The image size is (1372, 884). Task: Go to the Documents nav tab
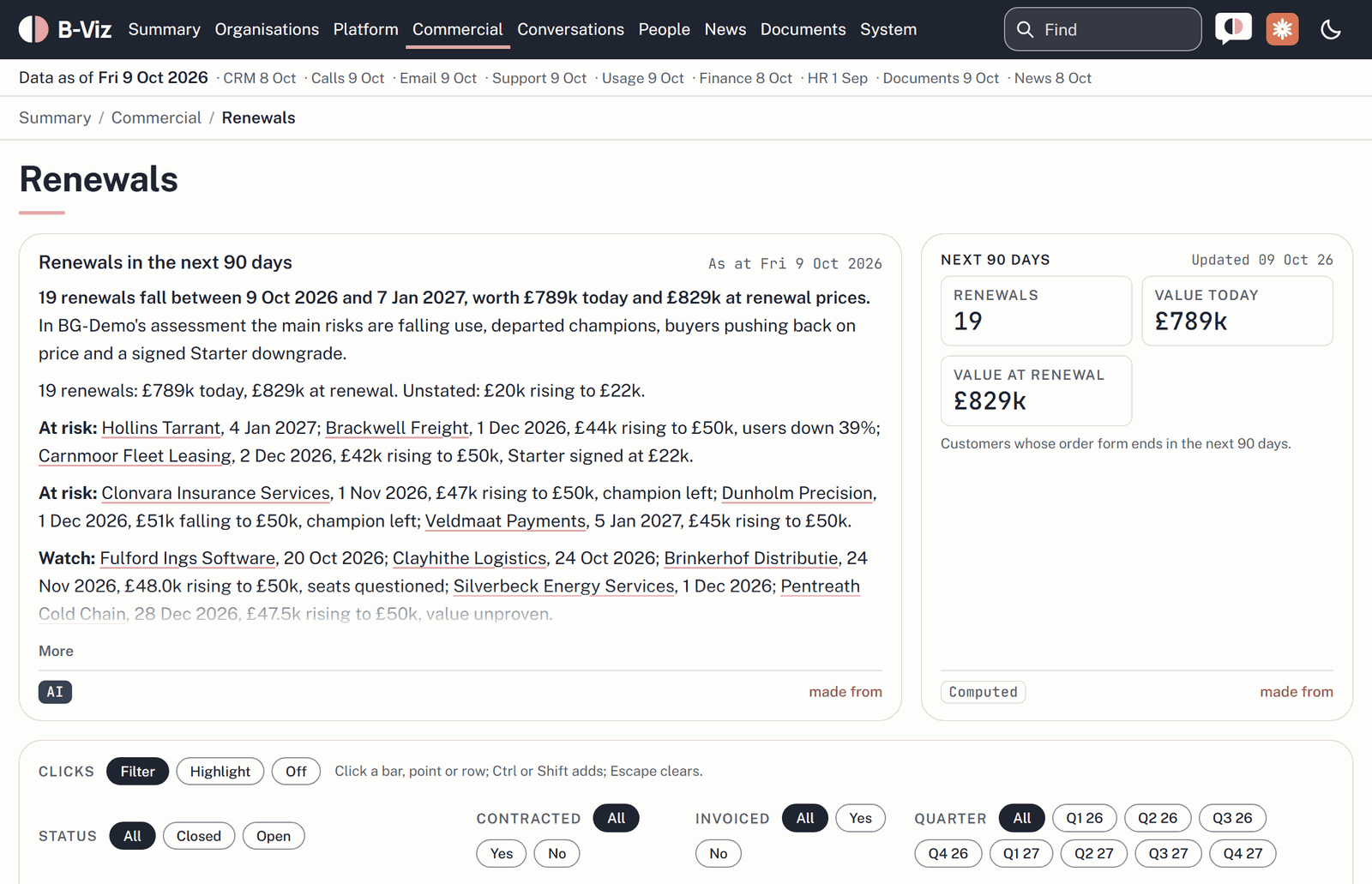(803, 29)
